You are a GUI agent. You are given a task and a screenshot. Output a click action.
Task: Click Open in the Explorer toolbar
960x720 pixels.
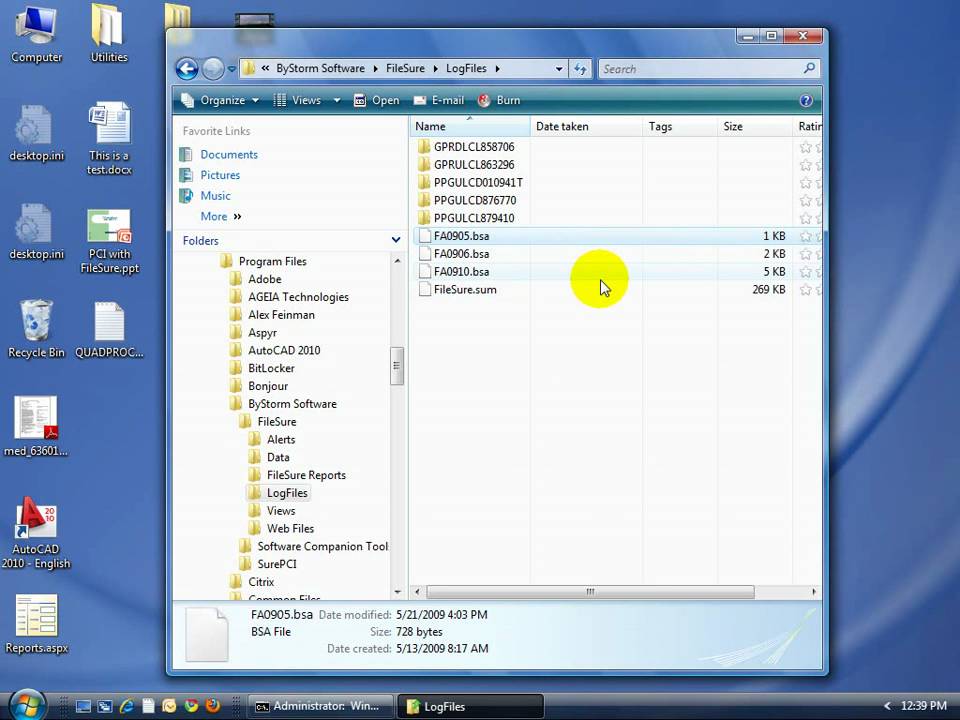click(377, 100)
